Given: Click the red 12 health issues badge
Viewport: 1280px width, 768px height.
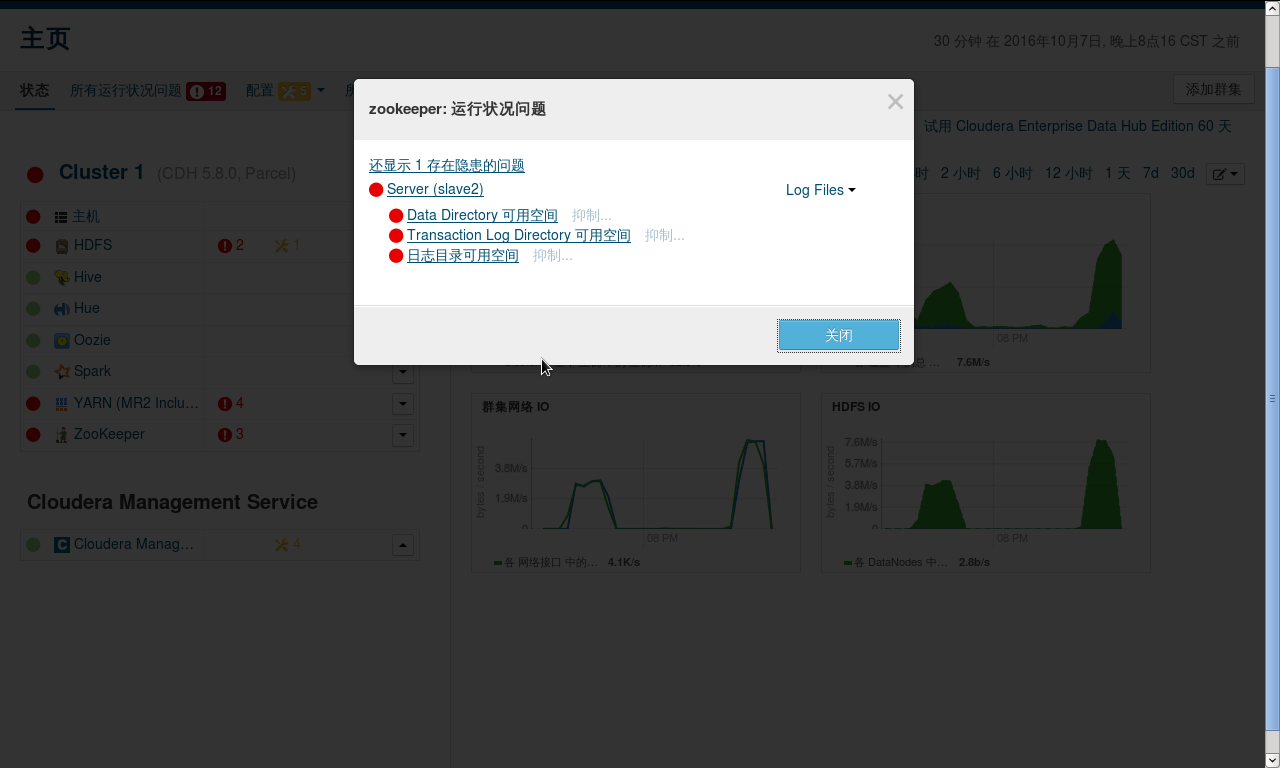Looking at the screenshot, I should pos(206,91).
